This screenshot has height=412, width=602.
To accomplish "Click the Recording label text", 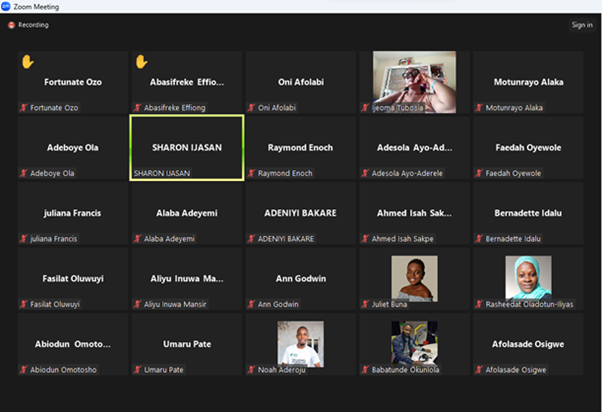I will pyautogui.click(x=33, y=25).
